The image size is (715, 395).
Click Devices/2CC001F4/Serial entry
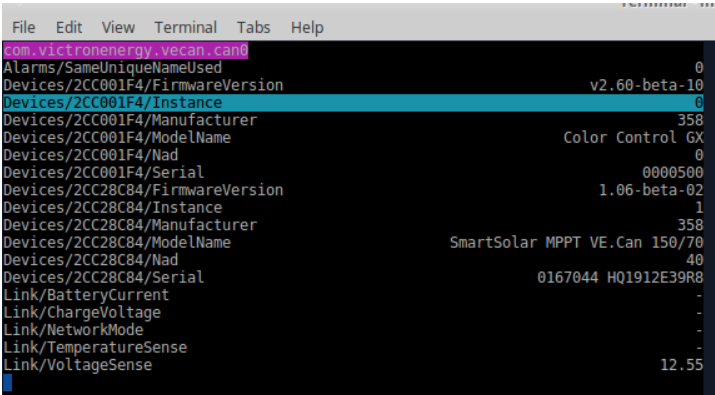[104, 172]
